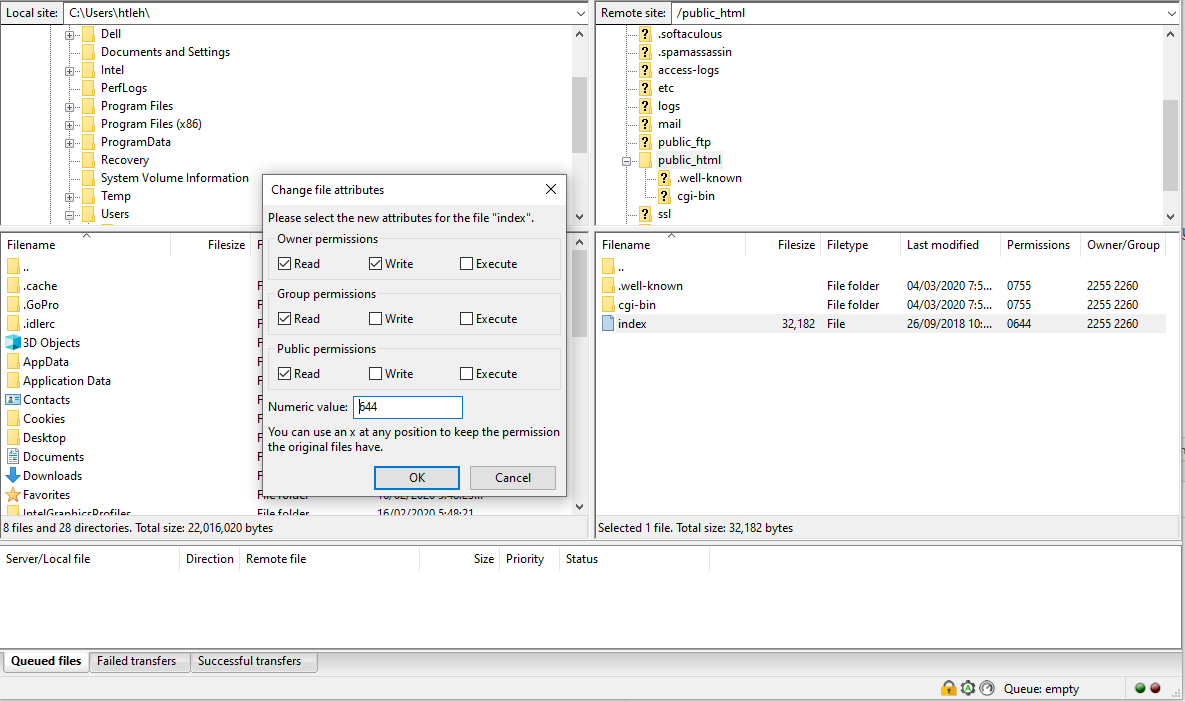Cancel the Change file attributes dialog
This screenshot has height=702, width=1185.
tap(512, 478)
